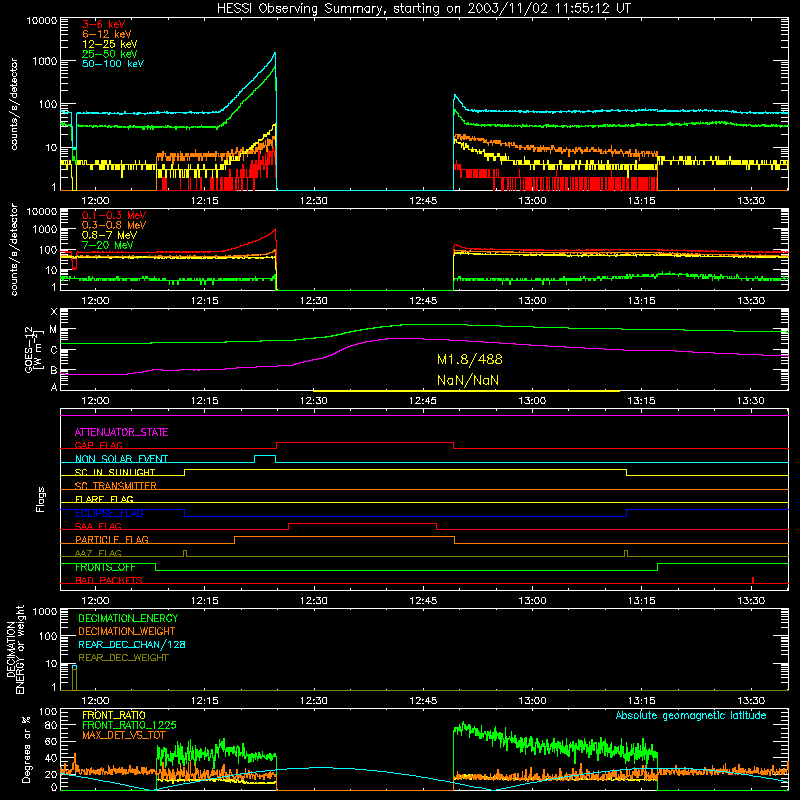Select the 12-25 keV legend label
Viewport: 800px width, 800px height.
pyautogui.click(x=110, y=44)
